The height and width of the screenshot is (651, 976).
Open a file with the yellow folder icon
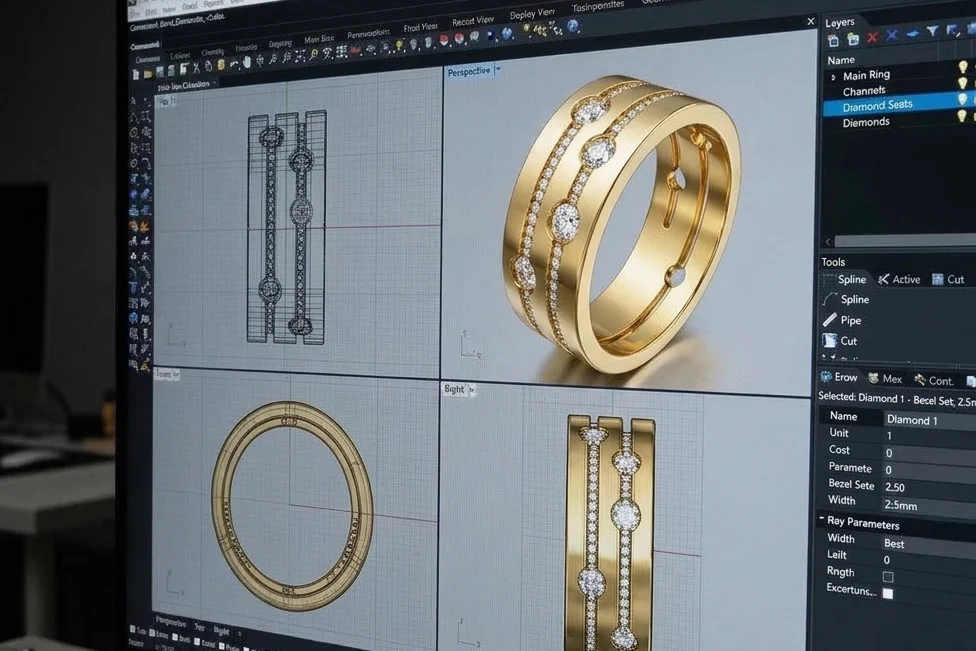tap(148, 73)
